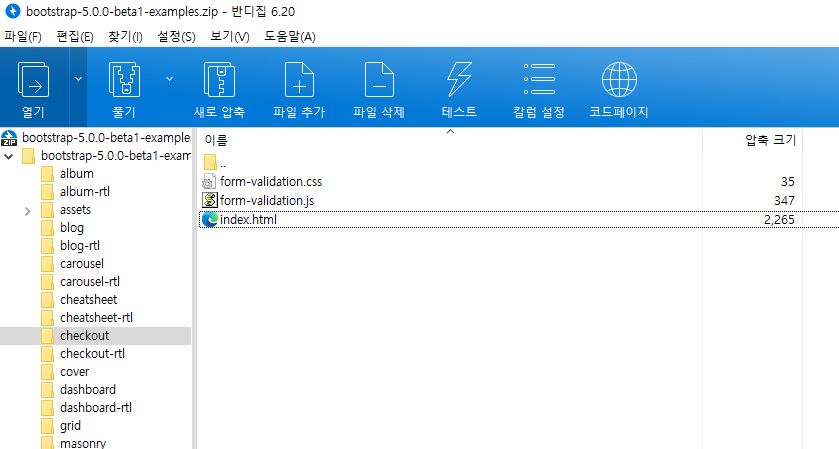This screenshot has width=839, height=449.
Task: Click the 파일 삭제 (Delete file) icon
Action: tap(379, 80)
